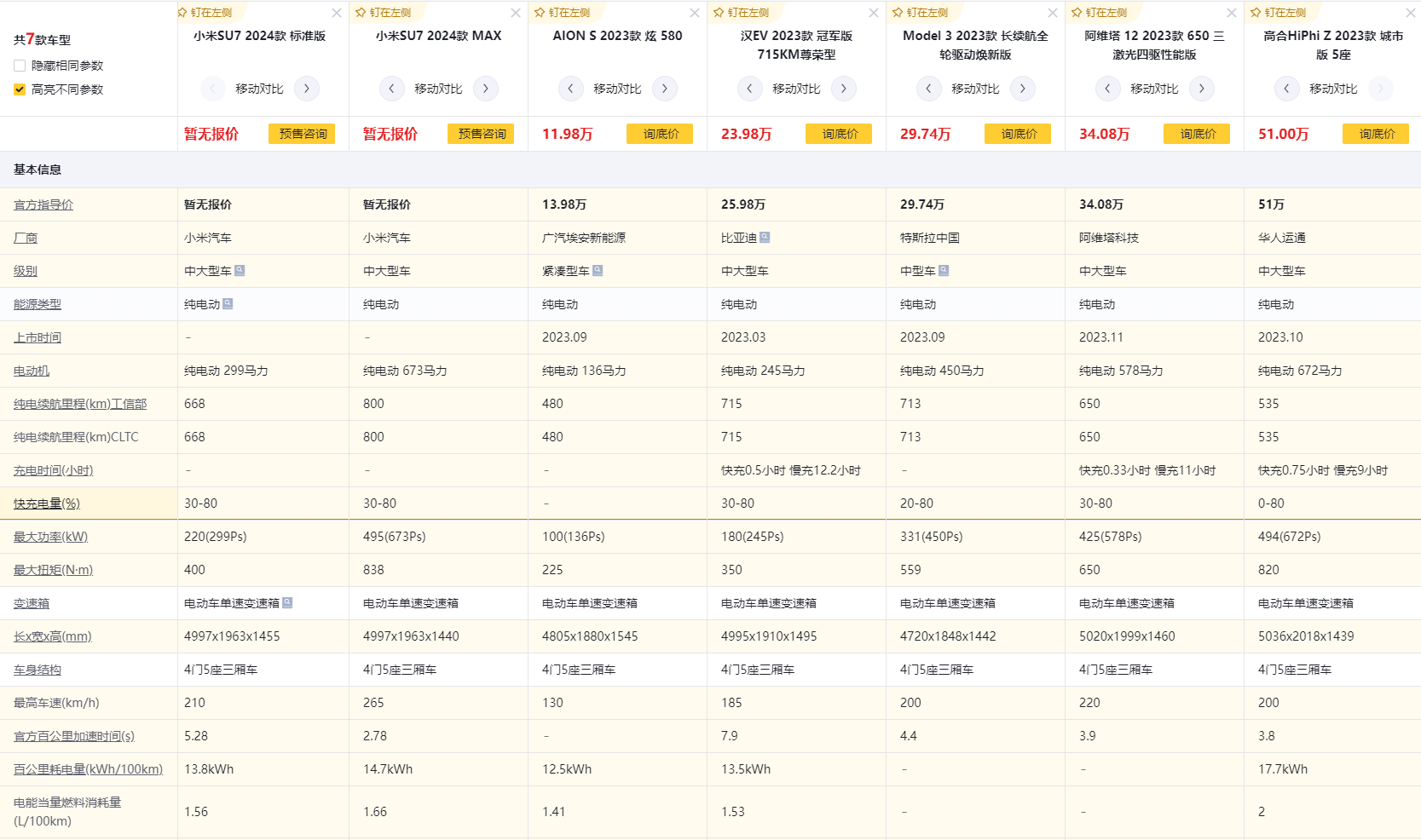The image size is (1421, 840).
Task: Open the 百公里耗电量(kWh/100km) link
Action: tap(88, 769)
